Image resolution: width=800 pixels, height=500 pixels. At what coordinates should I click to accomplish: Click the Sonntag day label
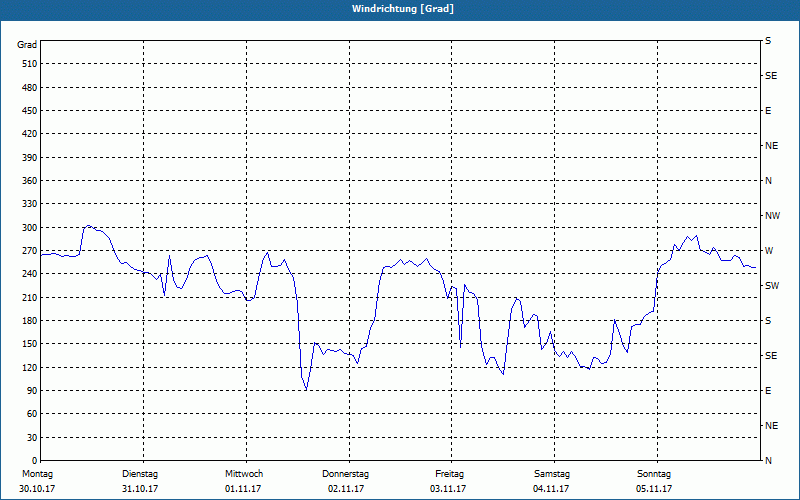[x=654, y=474]
